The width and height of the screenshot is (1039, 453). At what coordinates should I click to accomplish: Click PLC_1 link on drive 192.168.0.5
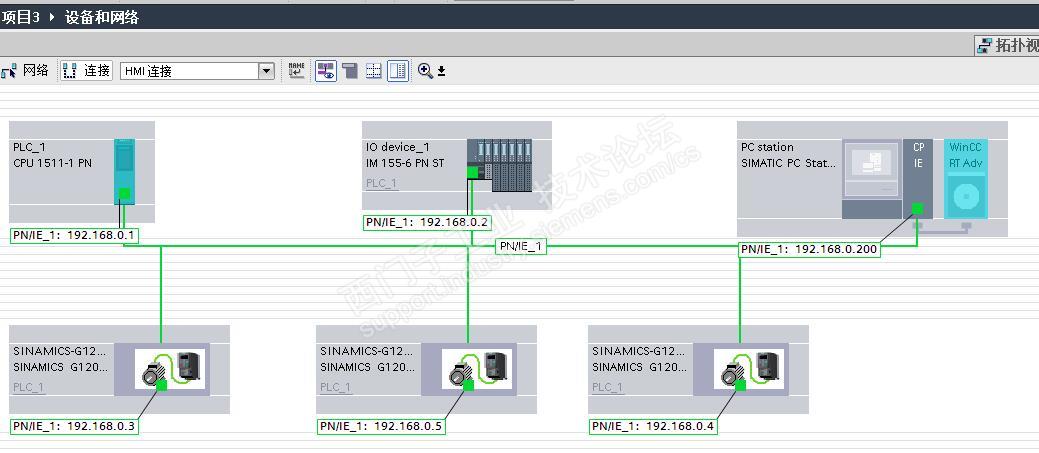pyautogui.click(x=336, y=387)
